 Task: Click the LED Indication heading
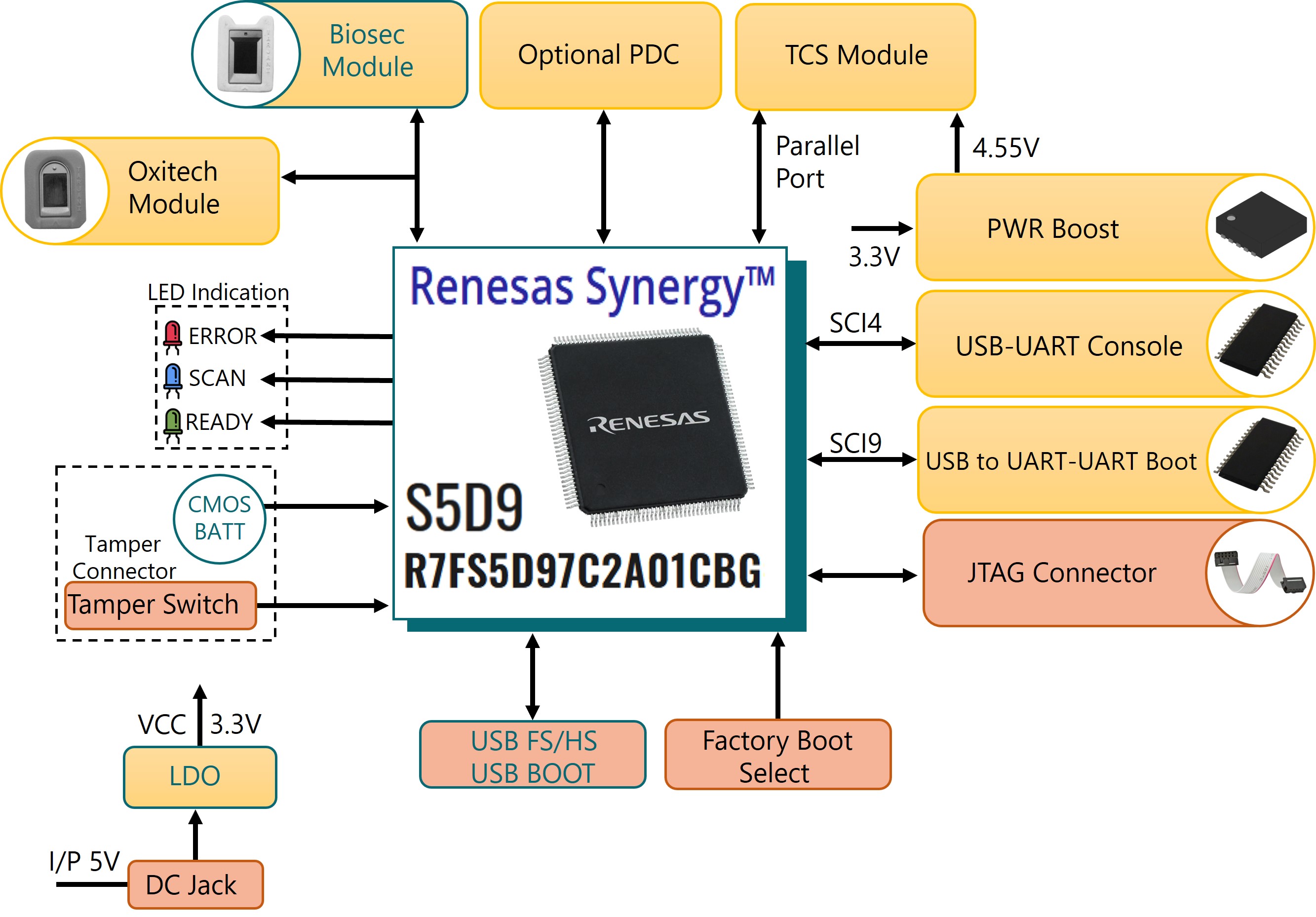218,292
